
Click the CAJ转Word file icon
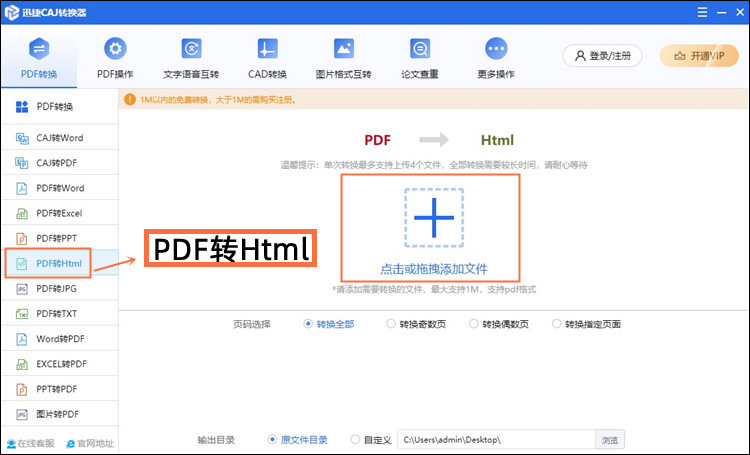22,138
